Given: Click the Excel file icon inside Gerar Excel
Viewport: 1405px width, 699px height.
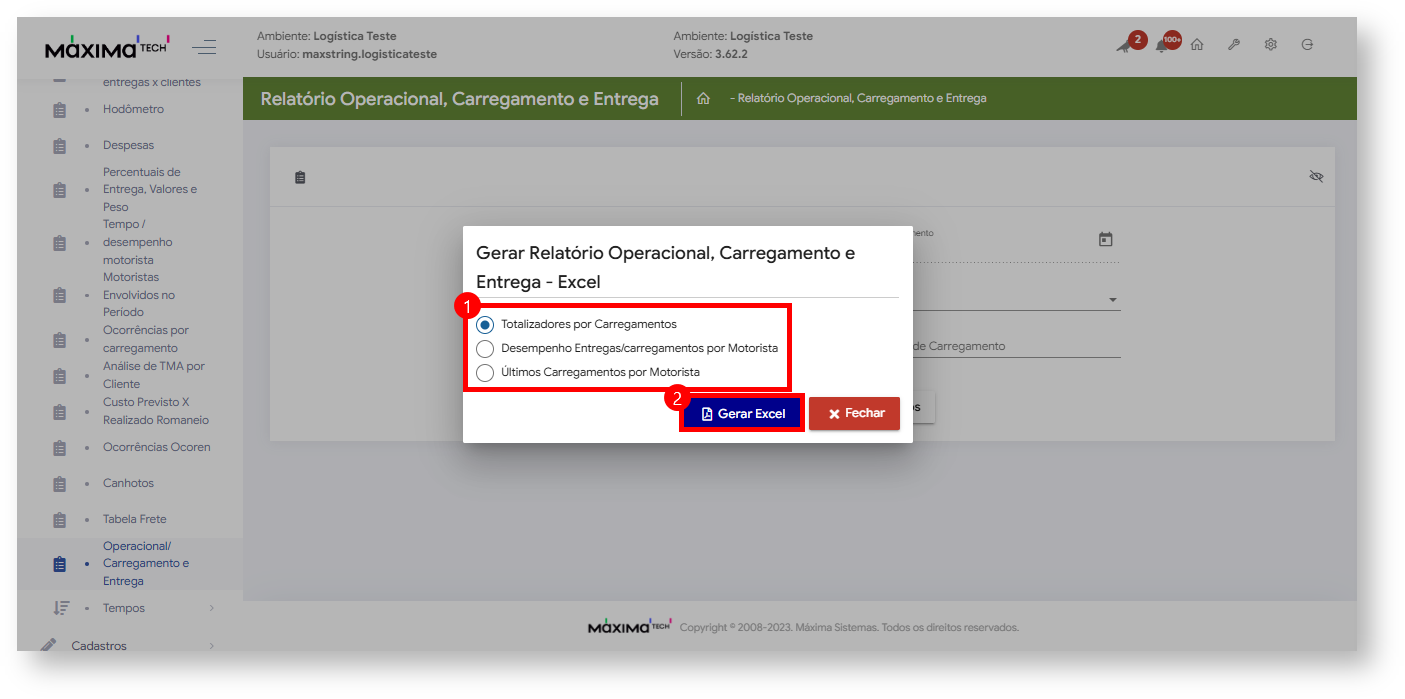Looking at the screenshot, I should tap(707, 414).
